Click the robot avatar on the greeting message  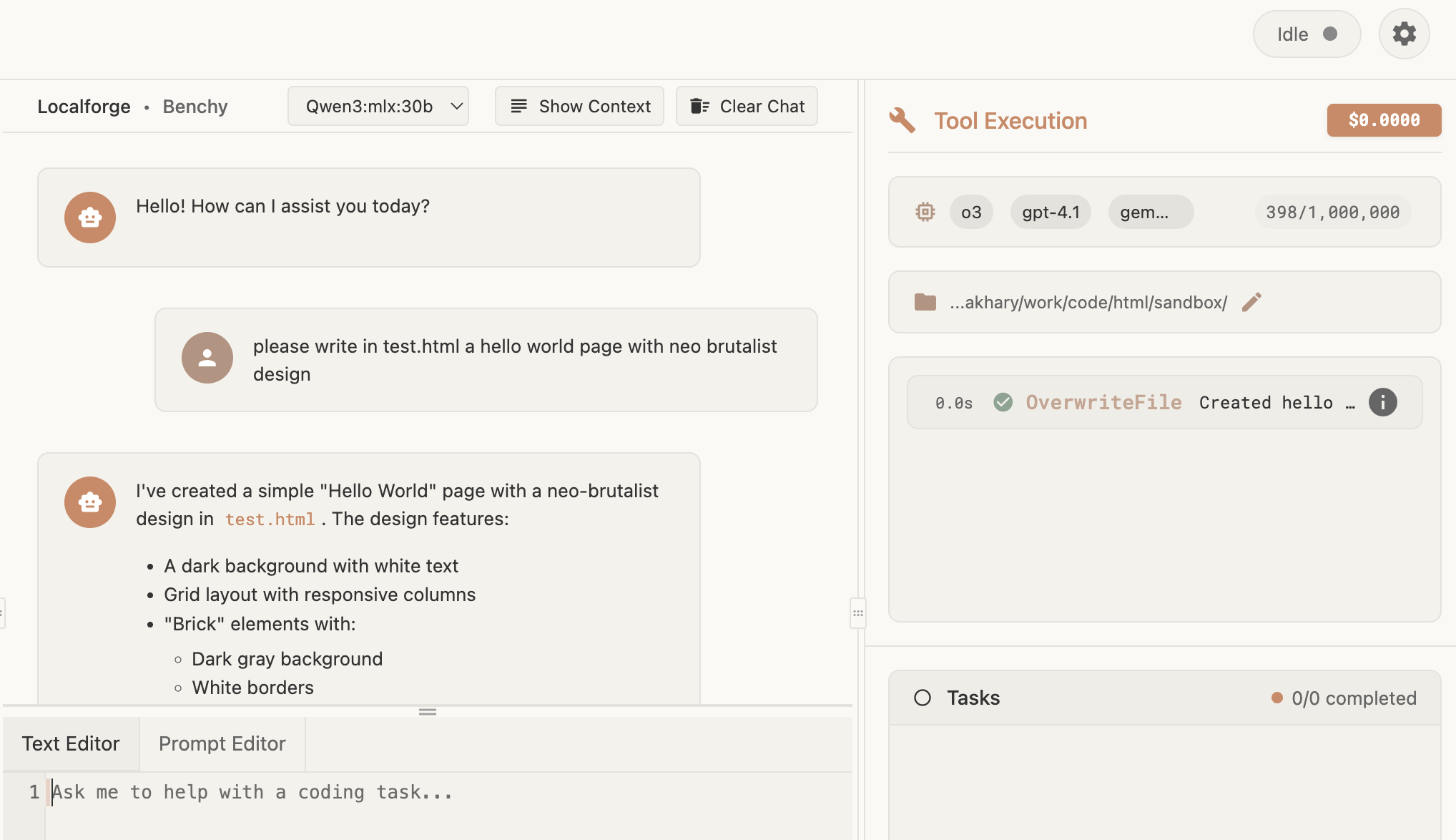(90, 218)
